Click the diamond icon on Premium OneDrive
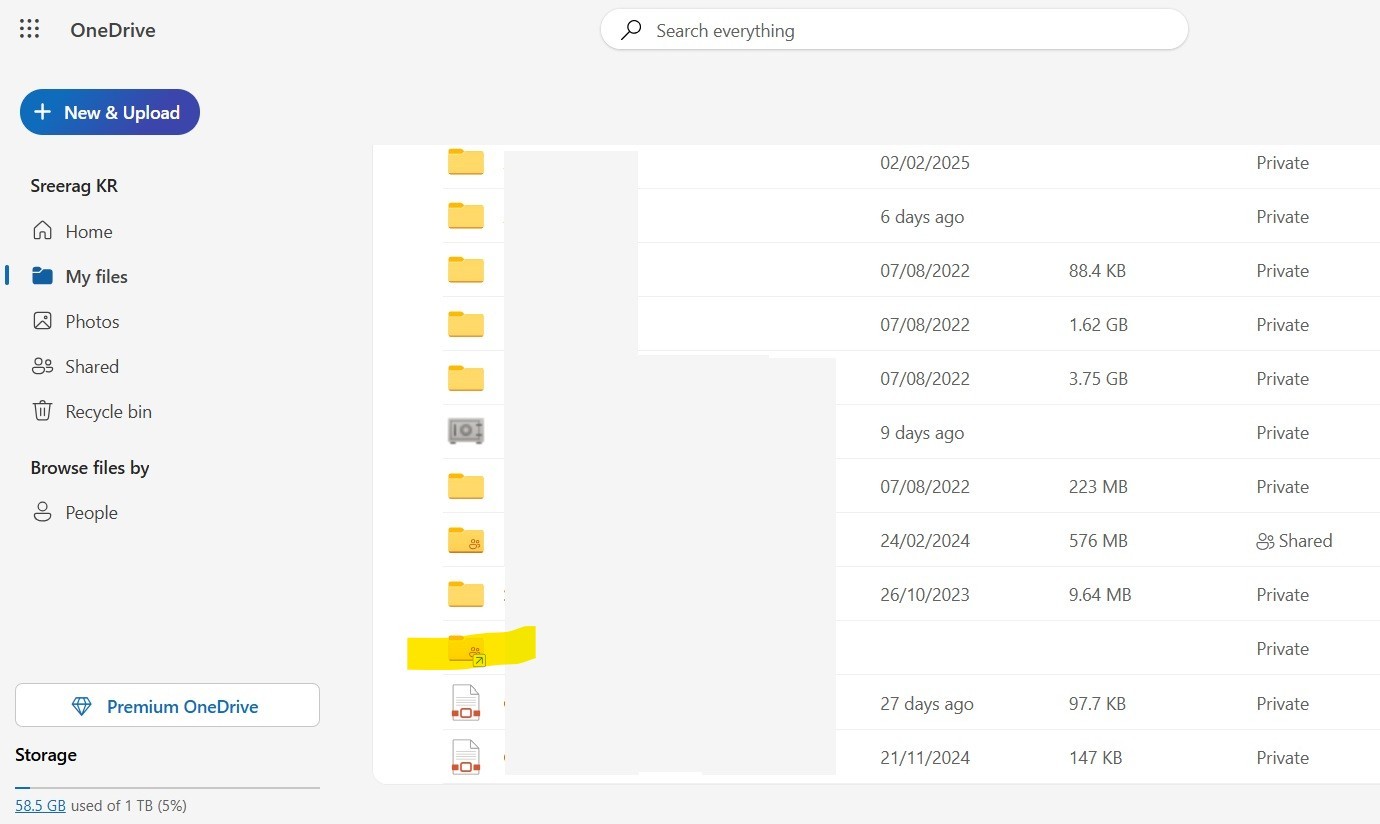This screenshot has width=1380, height=824. click(x=82, y=706)
